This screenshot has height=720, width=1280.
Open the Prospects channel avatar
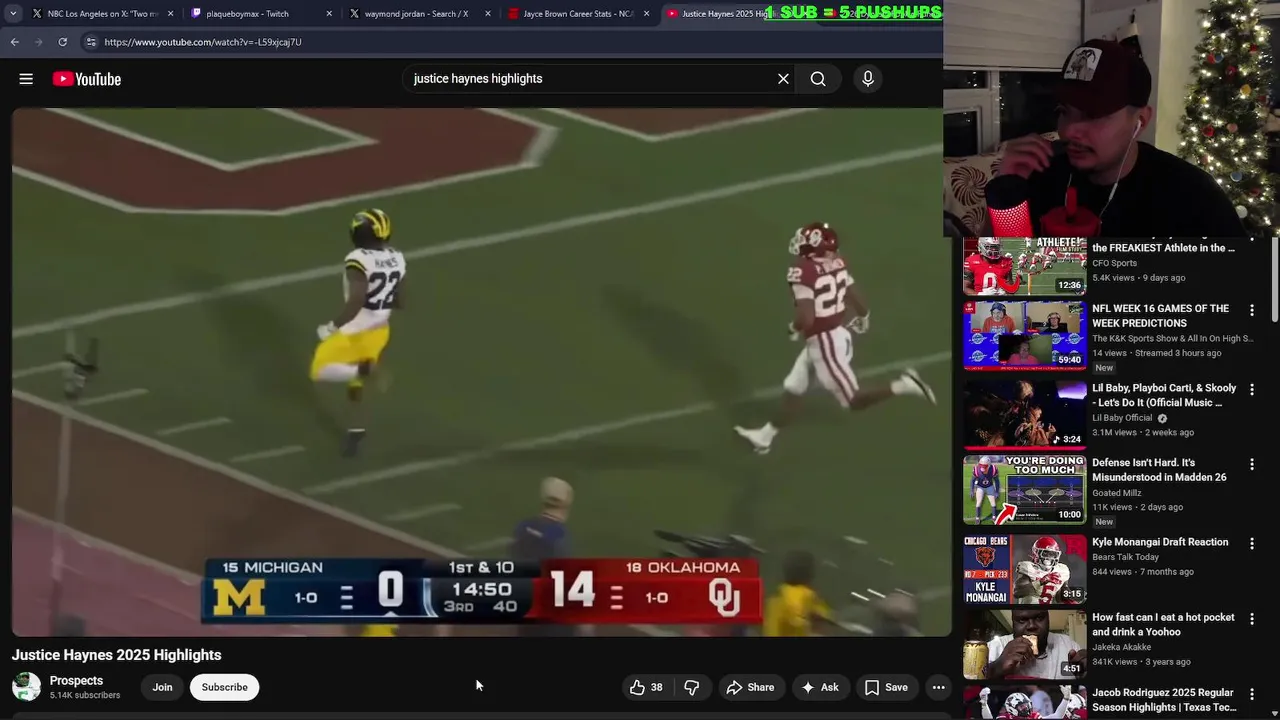pyautogui.click(x=26, y=687)
